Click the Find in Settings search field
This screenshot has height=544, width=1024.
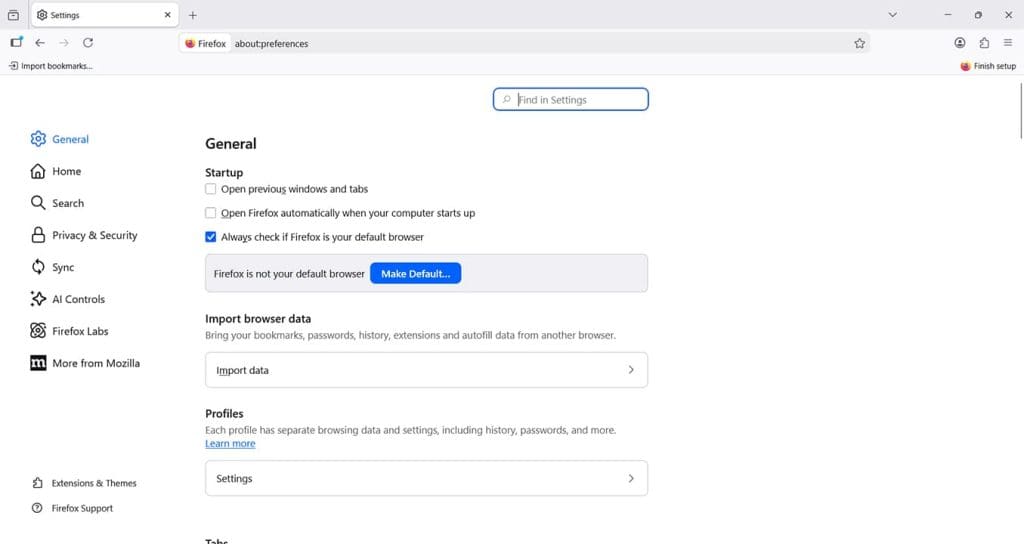(x=571, y=99)
